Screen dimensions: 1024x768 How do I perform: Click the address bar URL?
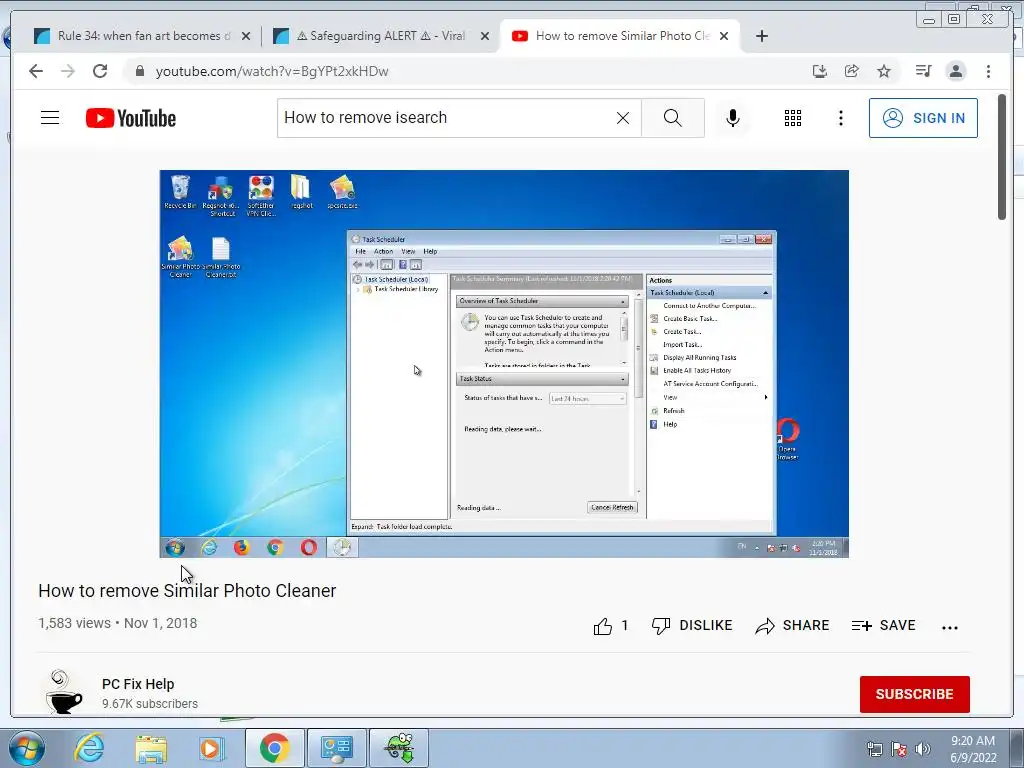(272, 71)
